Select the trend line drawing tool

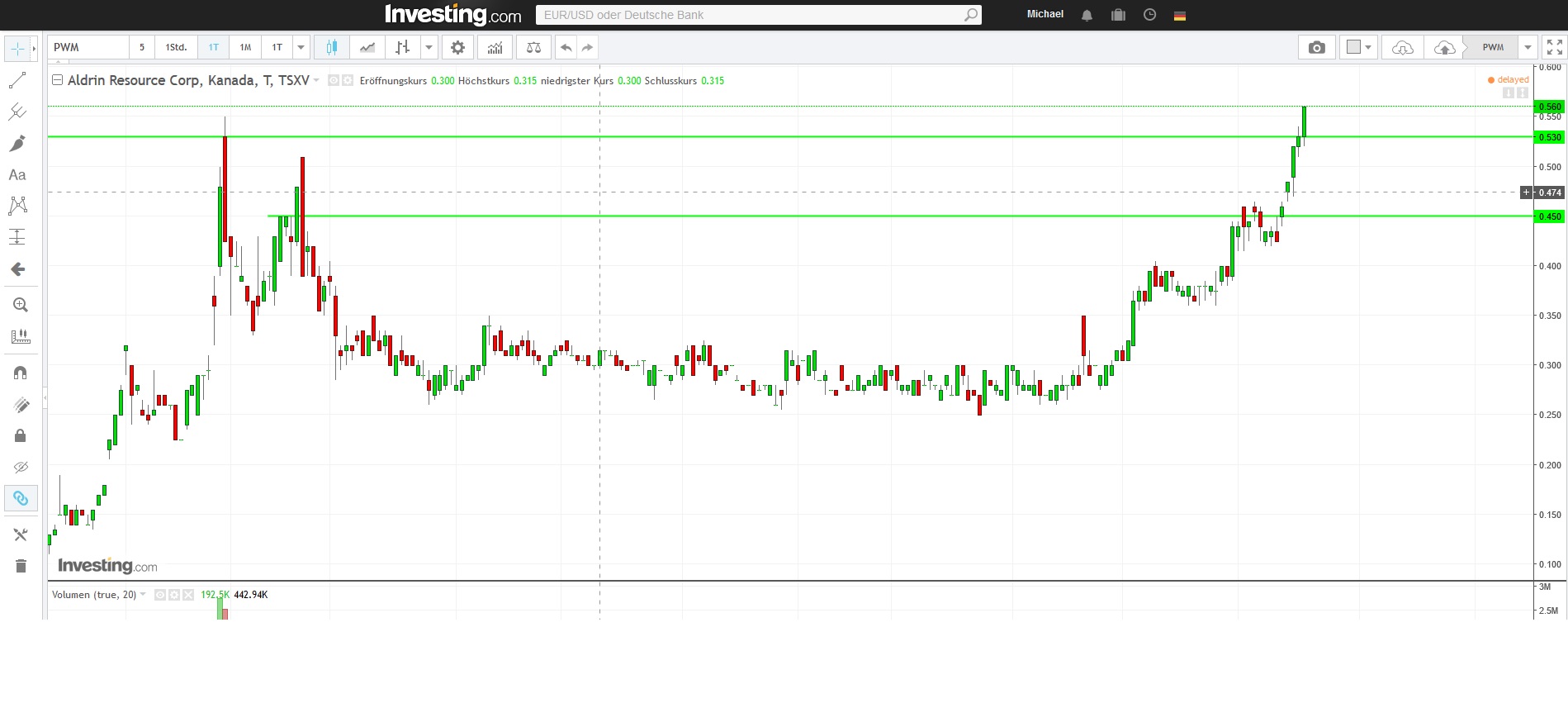coord(17,80)
